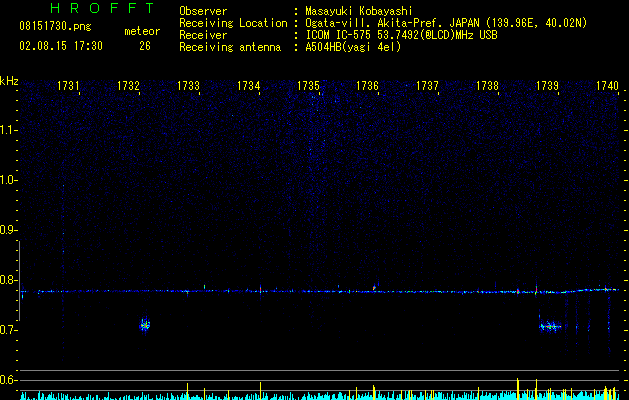Click the Ogata-vill. Akita-Pref. JAPAN location text
The width and height of the screenshot is (629, 400).
point(446,23)
